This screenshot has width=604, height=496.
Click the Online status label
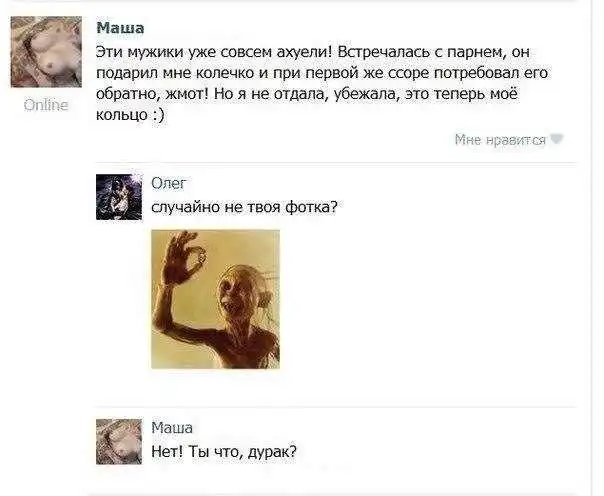click(x=46, y=105)
